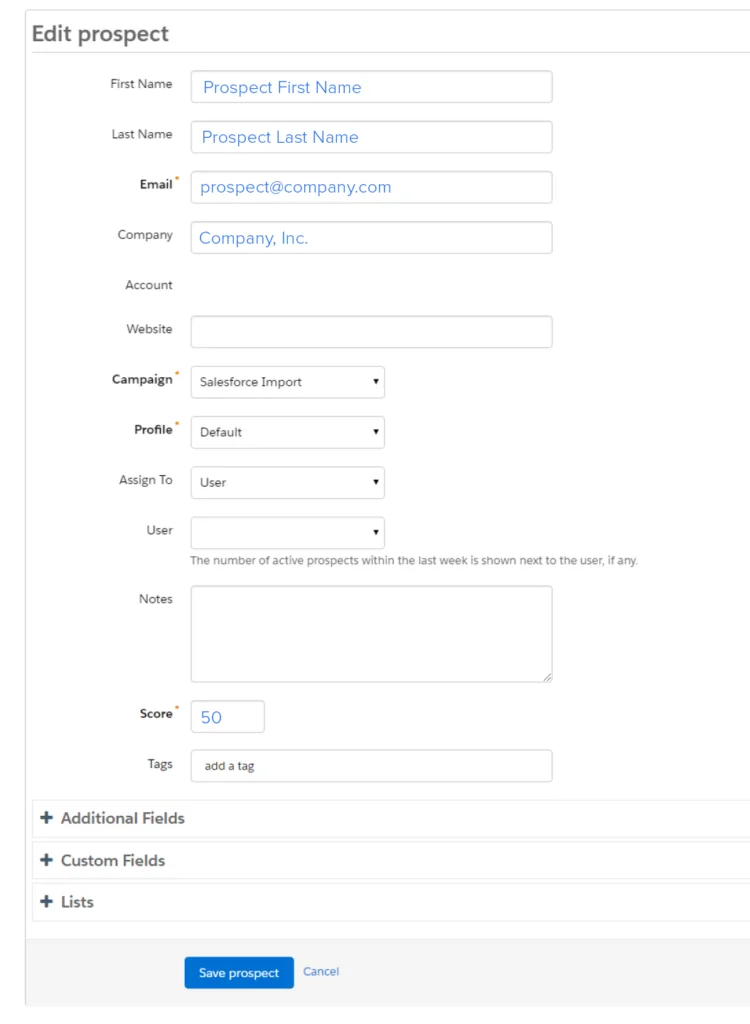Click the Website label
This screenshot has height=1024, width=750.
(150, 329)
